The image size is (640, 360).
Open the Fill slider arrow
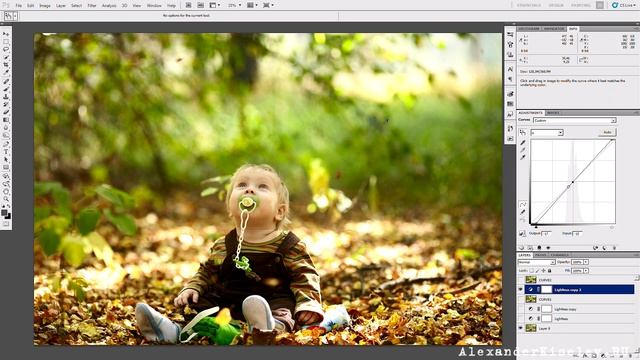(586, 271)
